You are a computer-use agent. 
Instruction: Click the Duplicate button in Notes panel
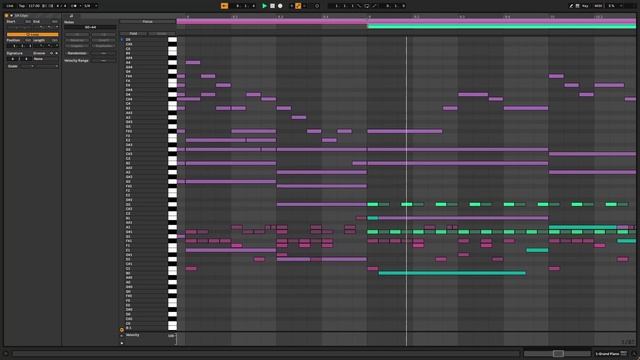coord(104,46)
